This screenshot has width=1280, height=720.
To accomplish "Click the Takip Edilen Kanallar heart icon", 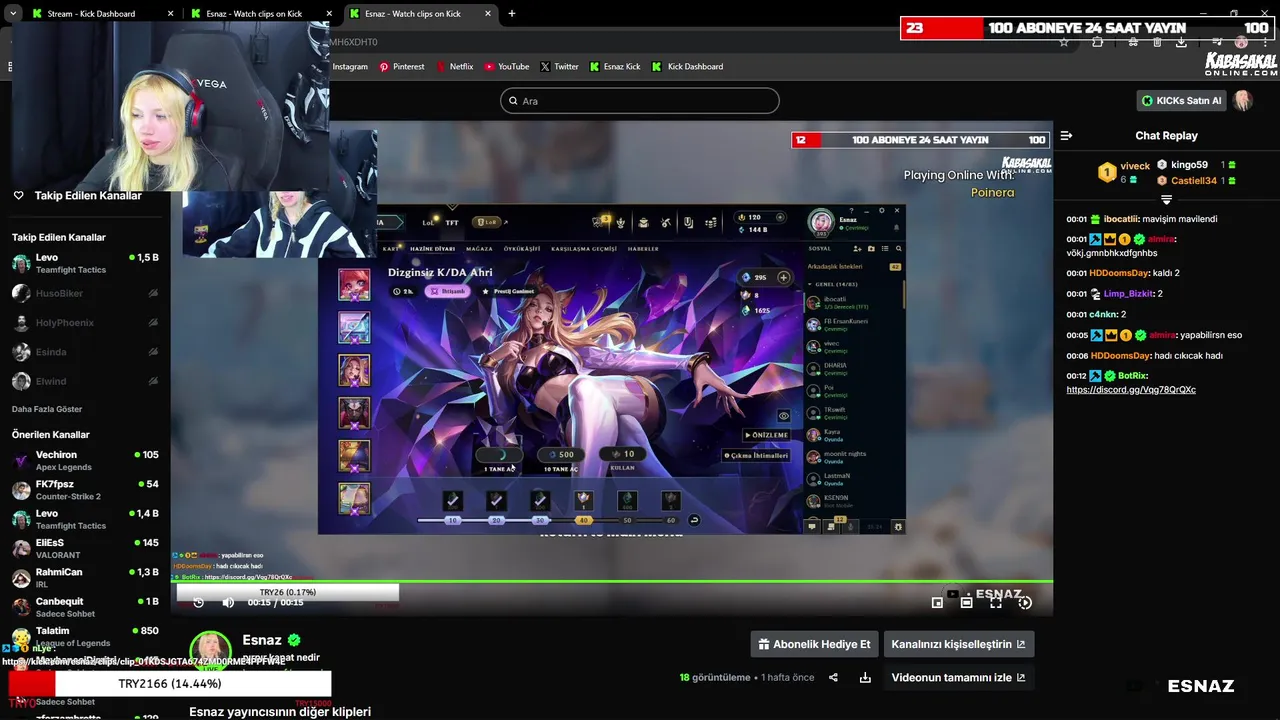I will click(18, 196).
